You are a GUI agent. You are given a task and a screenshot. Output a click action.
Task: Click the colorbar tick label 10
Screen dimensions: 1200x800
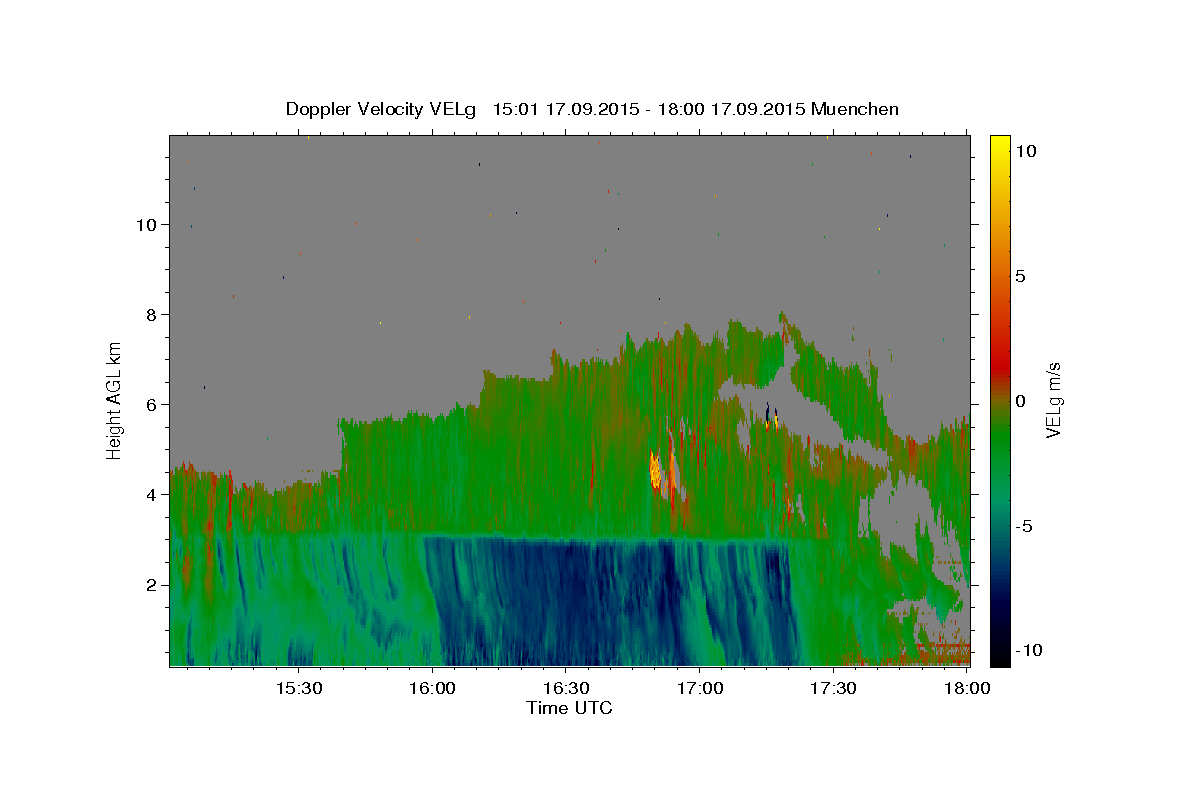click(1025, 151)
